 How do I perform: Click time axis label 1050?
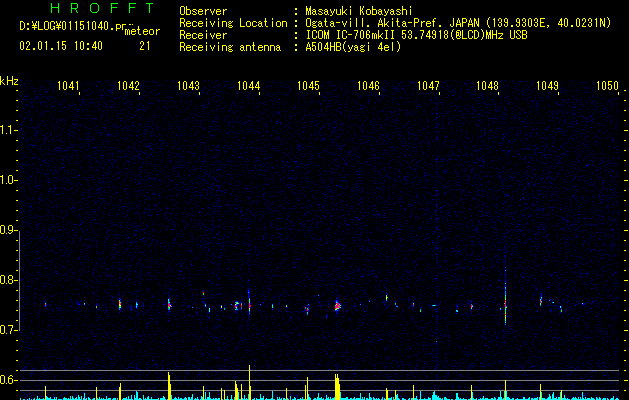(x=607, y=85)
